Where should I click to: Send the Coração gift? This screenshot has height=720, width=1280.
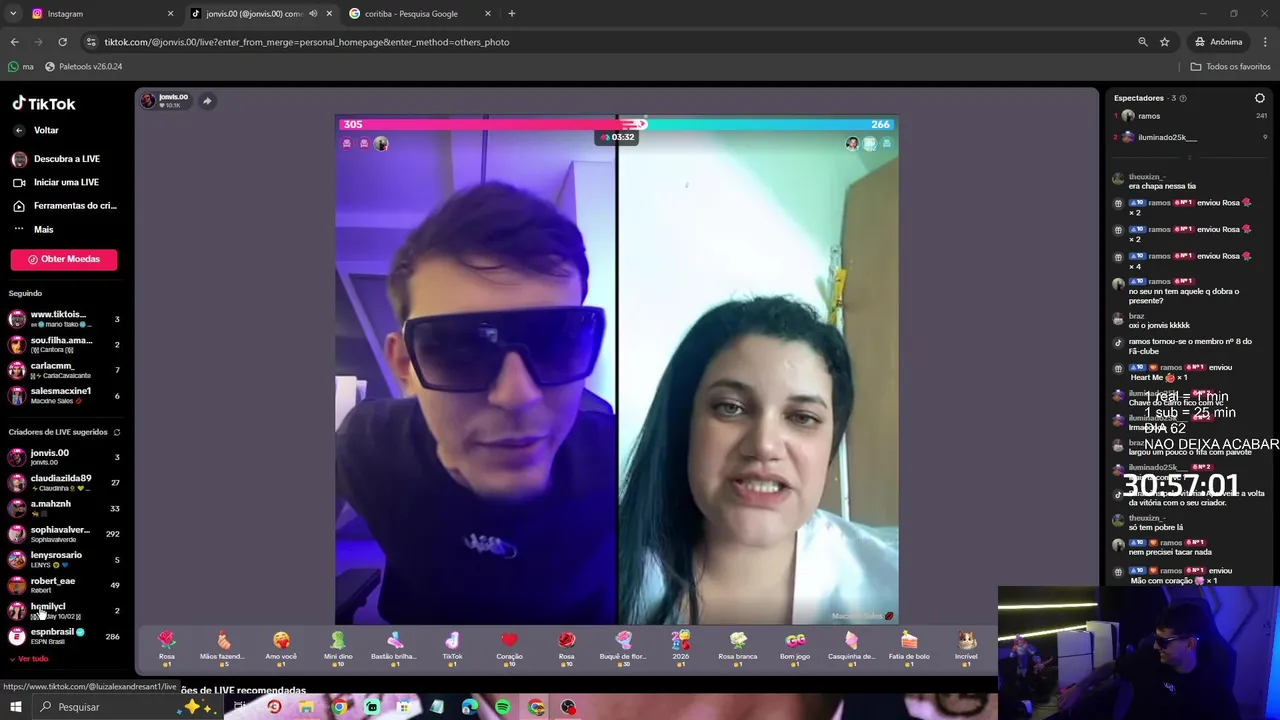coord(509,647)
